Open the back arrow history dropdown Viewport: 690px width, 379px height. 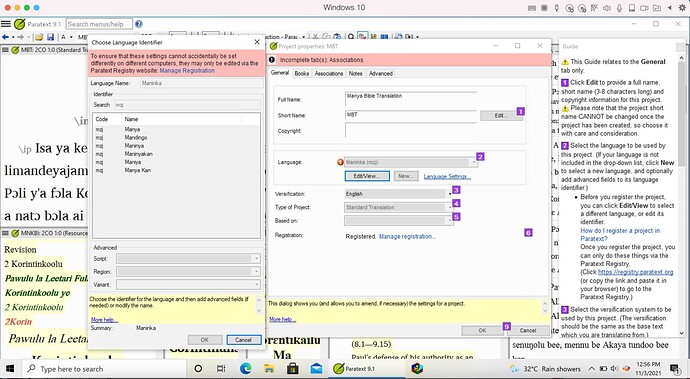(x=13, y=37)
